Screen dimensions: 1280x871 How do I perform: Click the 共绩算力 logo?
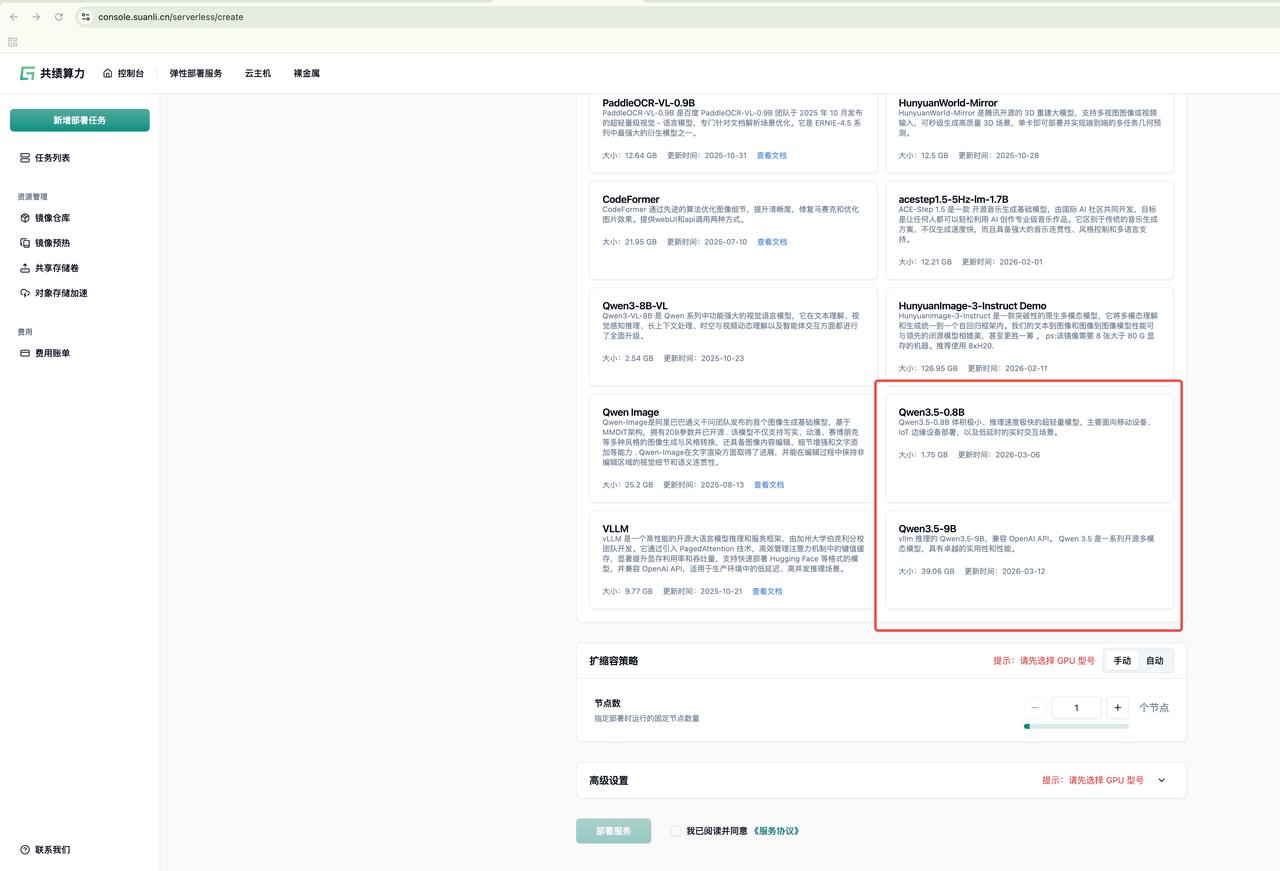click(52, 73)
